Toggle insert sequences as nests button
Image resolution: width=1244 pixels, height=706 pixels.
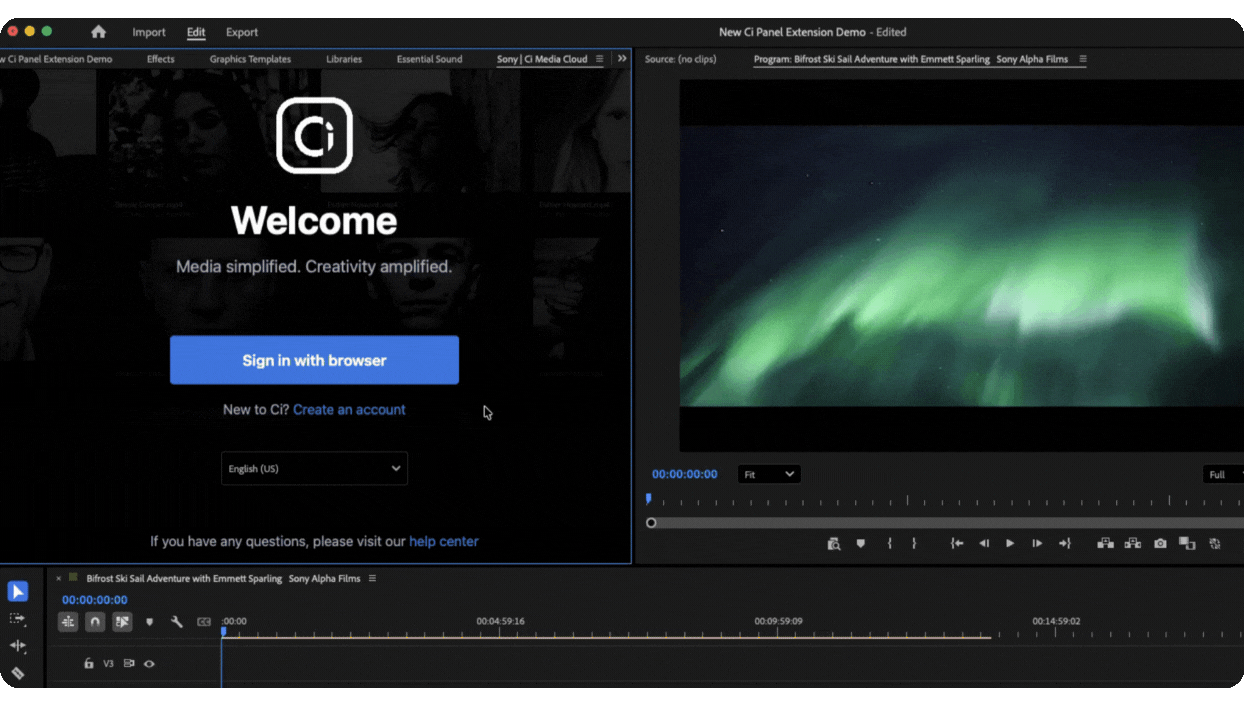point(68,622)
